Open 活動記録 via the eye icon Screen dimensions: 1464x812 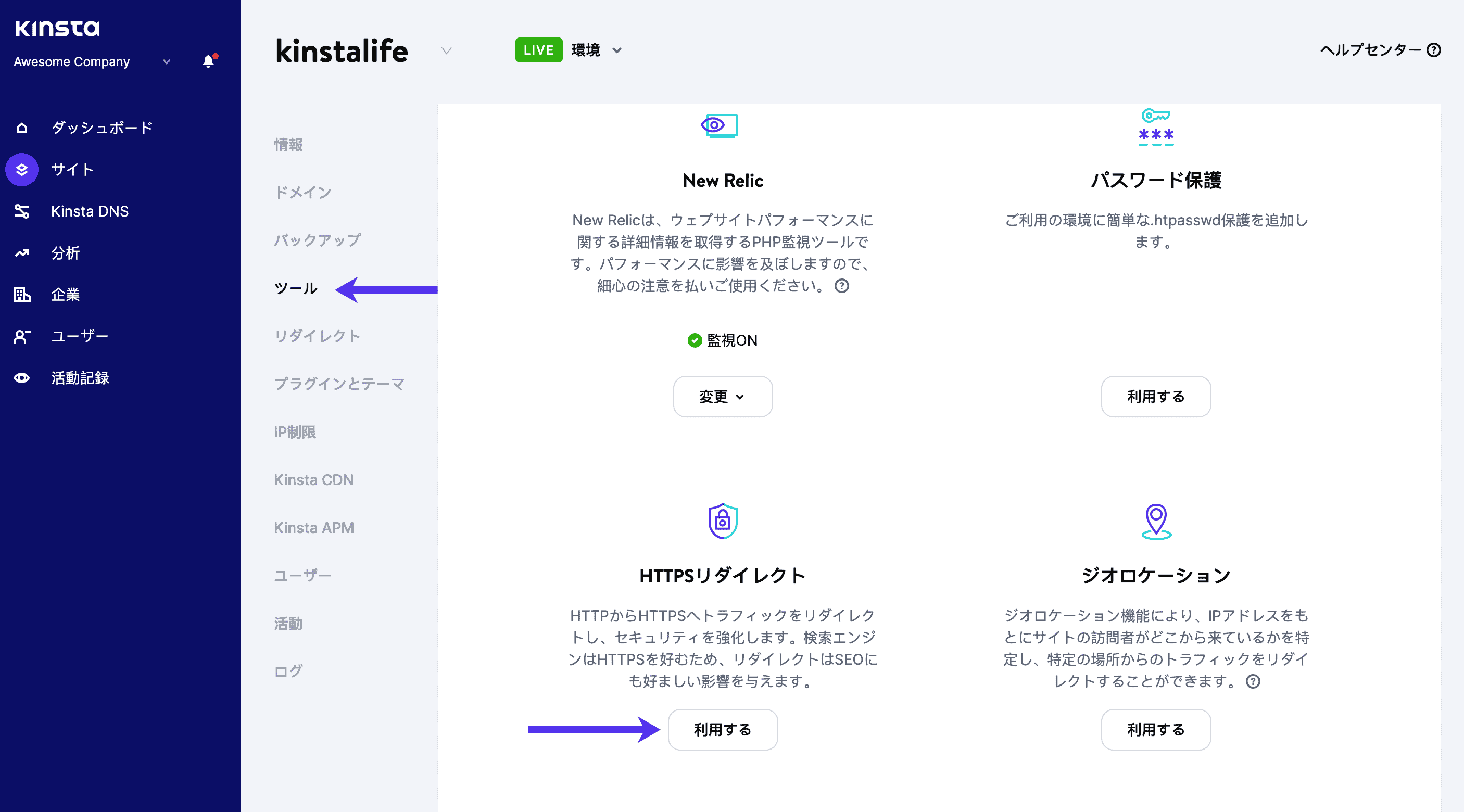(x=21, y=378)
